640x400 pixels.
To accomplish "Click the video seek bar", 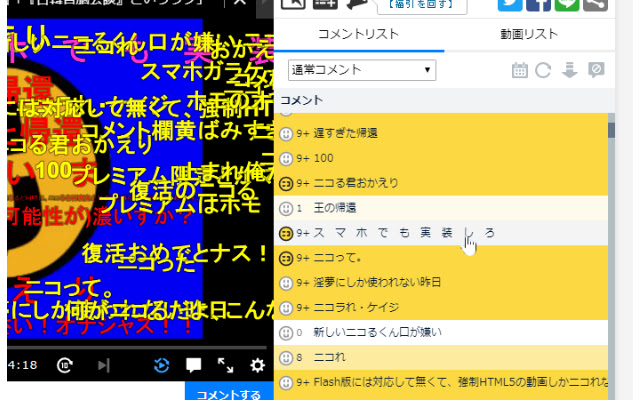I will point(137,347).
